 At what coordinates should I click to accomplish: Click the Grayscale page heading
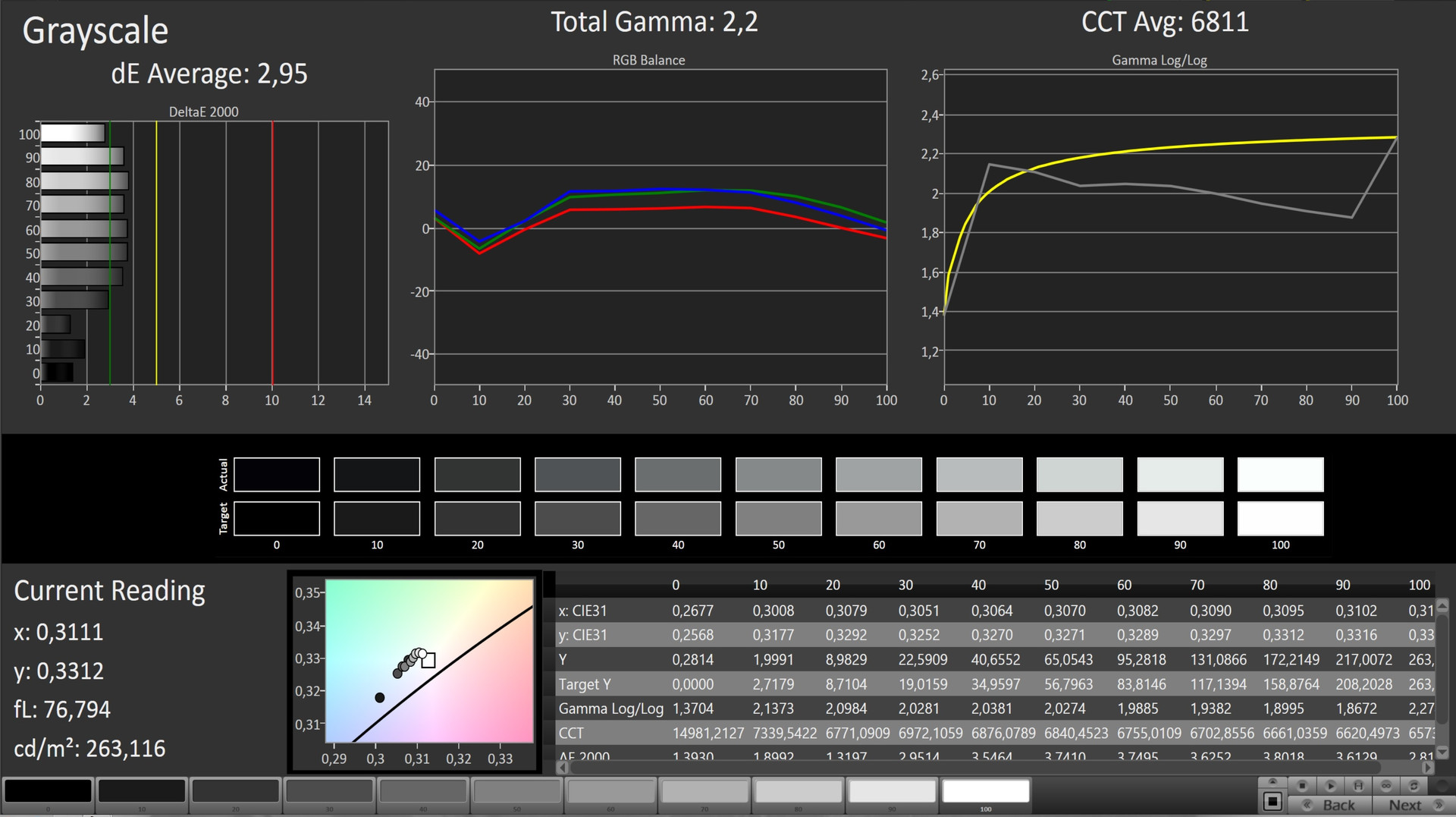96,31
